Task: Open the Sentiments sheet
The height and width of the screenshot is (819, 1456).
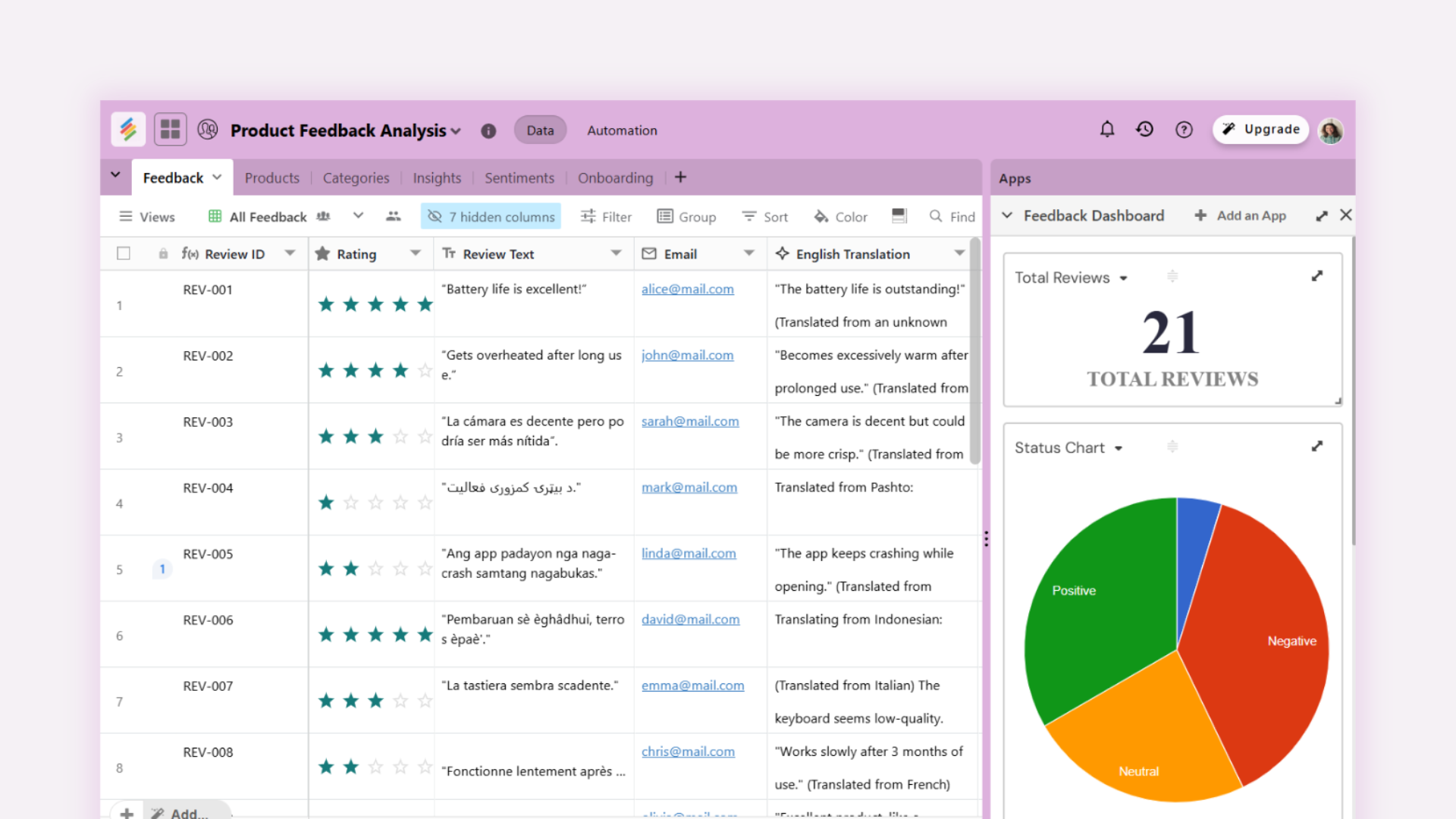Action: [519, 177]
